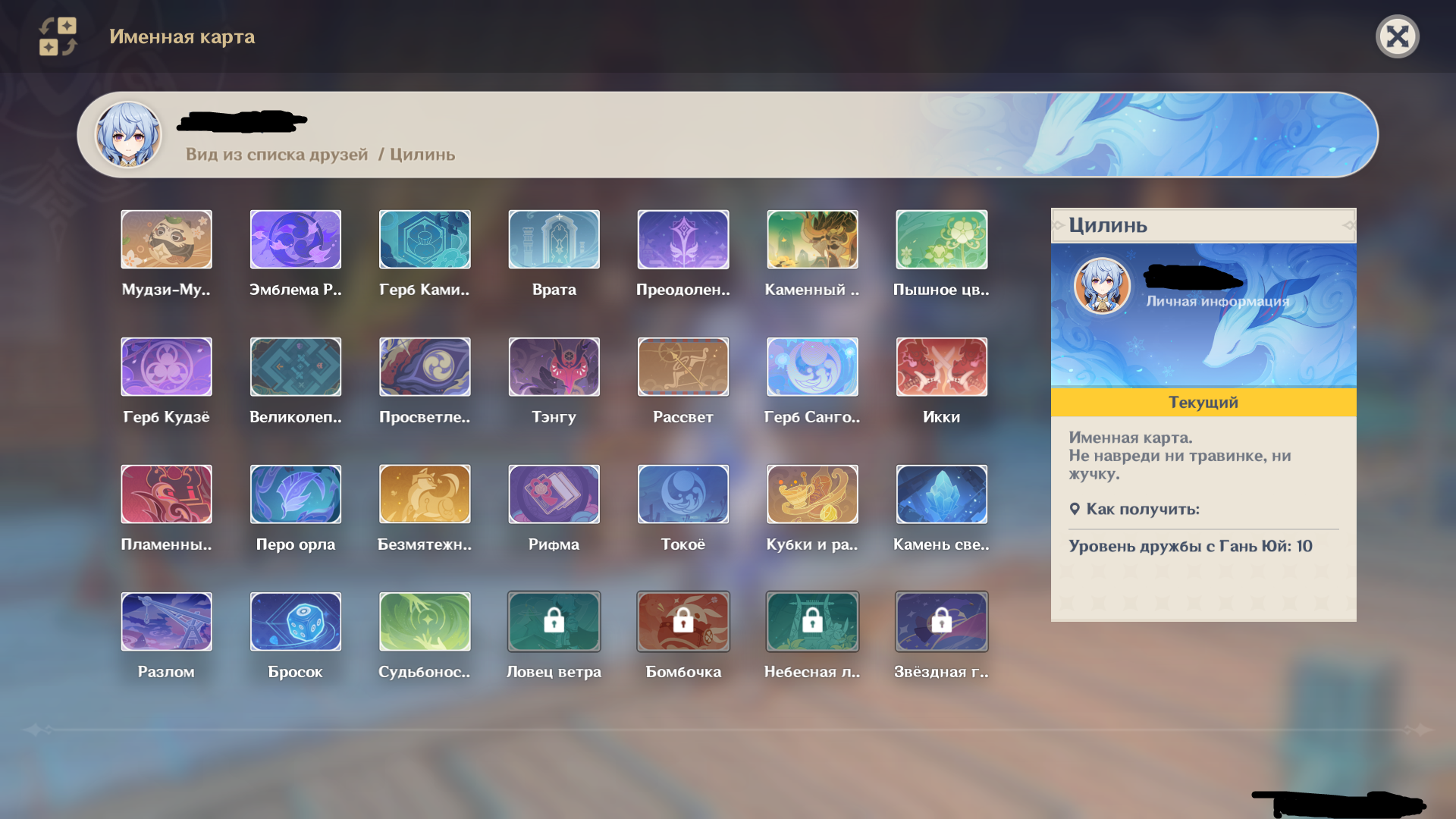Click the Цилинь preview card image
The width and height of the screenshot is (1456, 819).
(1203, 315)
